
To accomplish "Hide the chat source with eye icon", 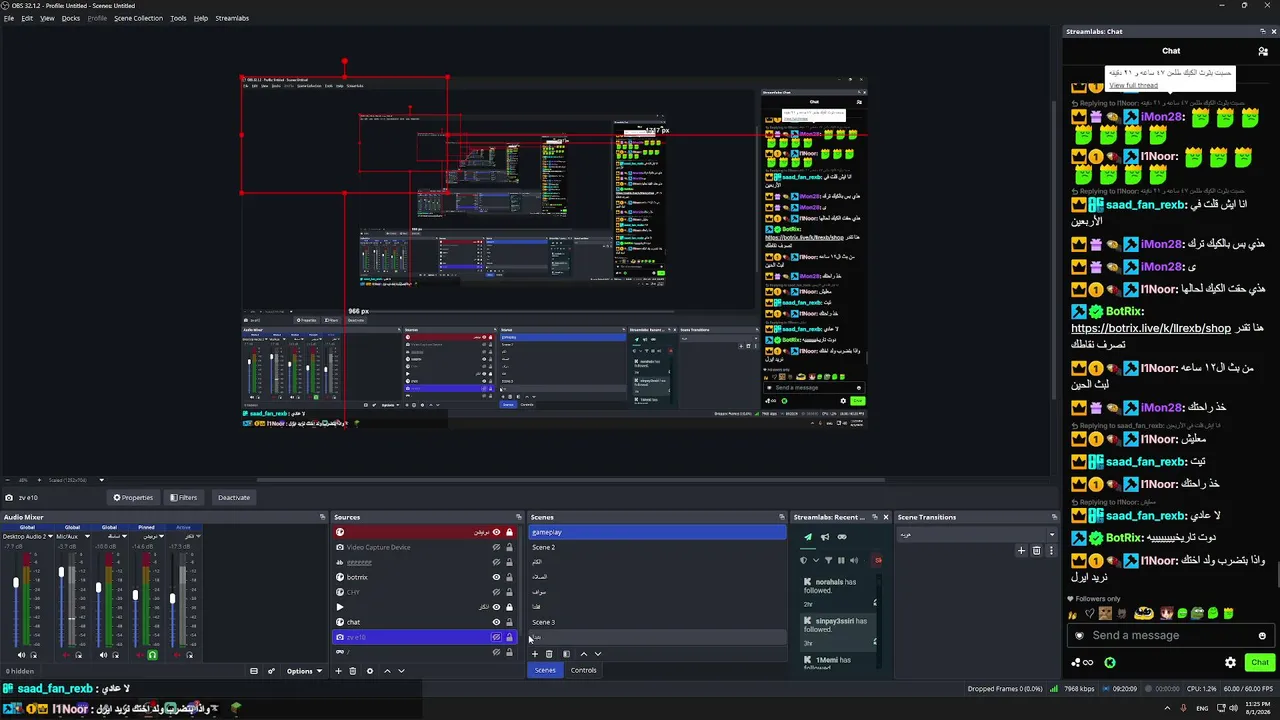I will click(x=496, y=622).
